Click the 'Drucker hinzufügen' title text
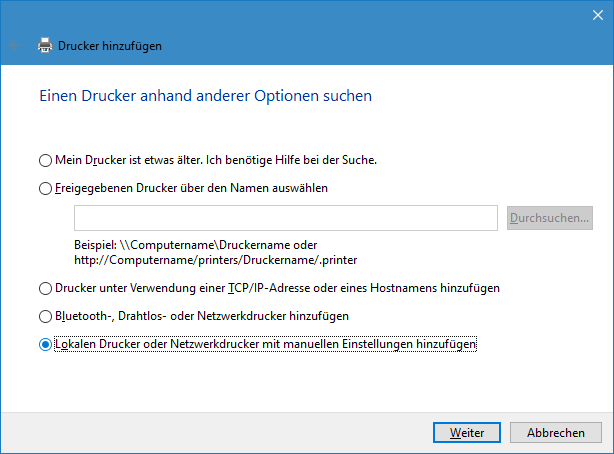The width and height of the screenshot is (614, 454). coord(110,46)
